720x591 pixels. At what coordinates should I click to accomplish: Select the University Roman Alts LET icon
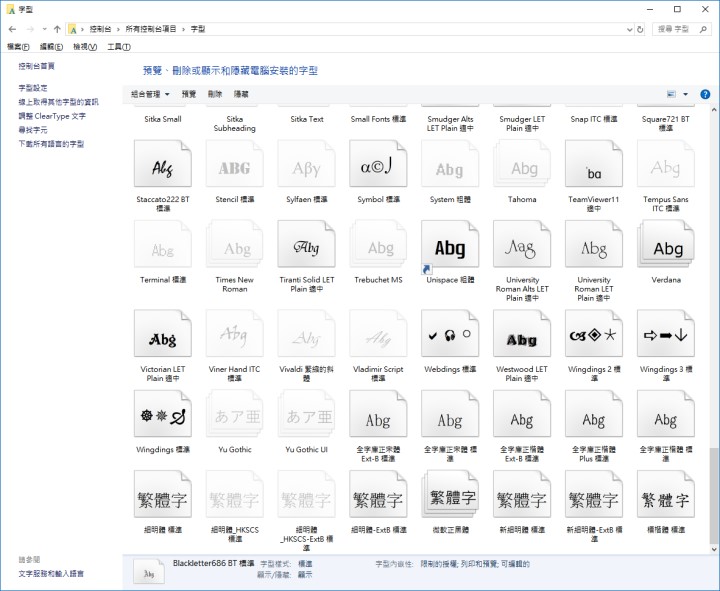tap(522, 244)
